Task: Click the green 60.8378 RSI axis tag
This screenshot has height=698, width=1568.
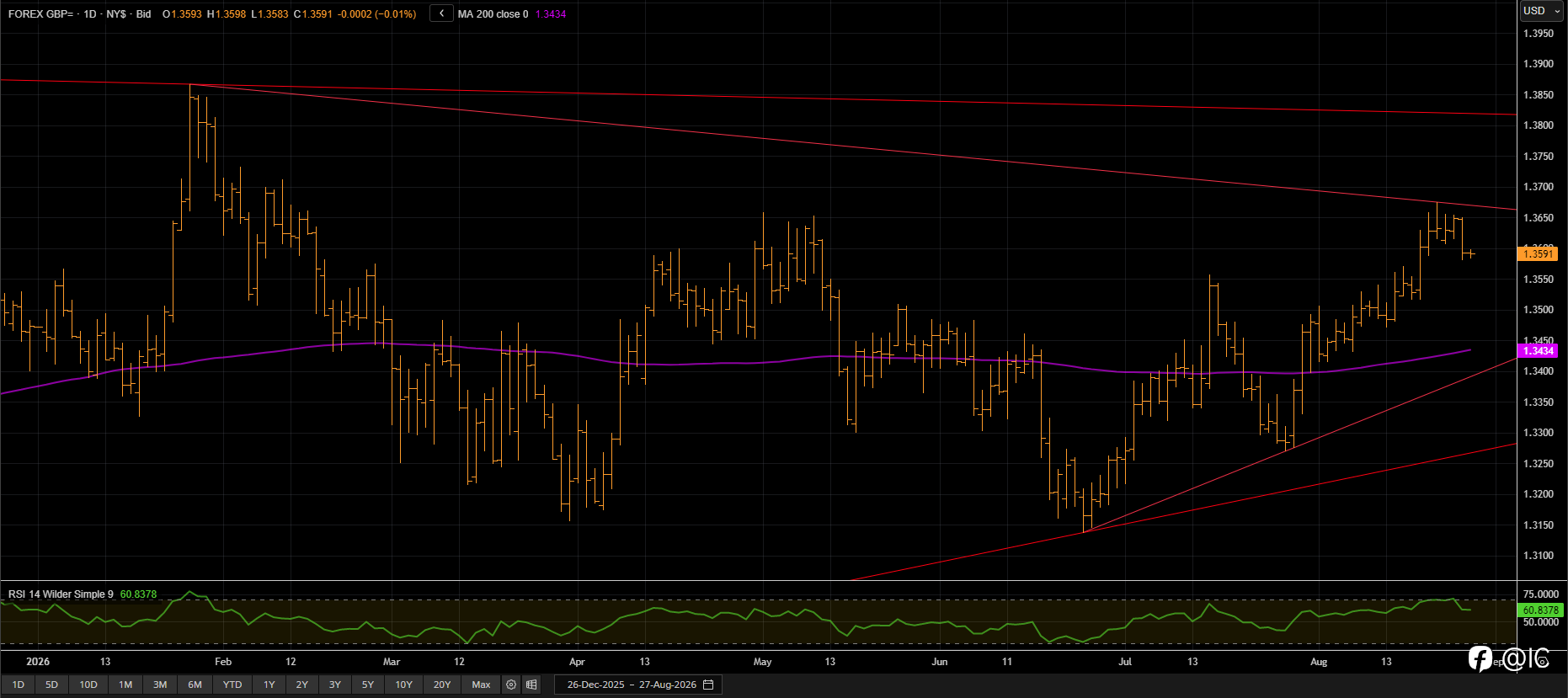Action: point(1540,610)
